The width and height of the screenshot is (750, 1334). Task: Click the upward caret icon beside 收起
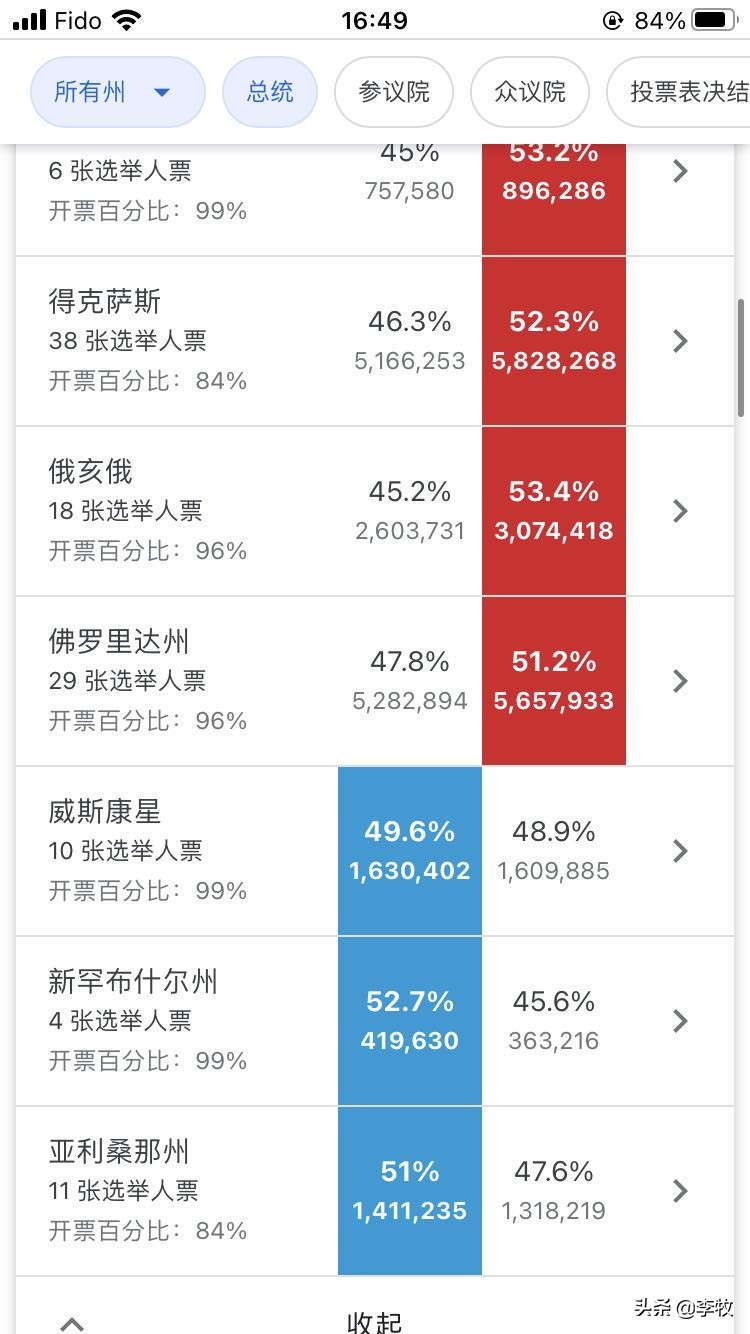click(71, 1322)
